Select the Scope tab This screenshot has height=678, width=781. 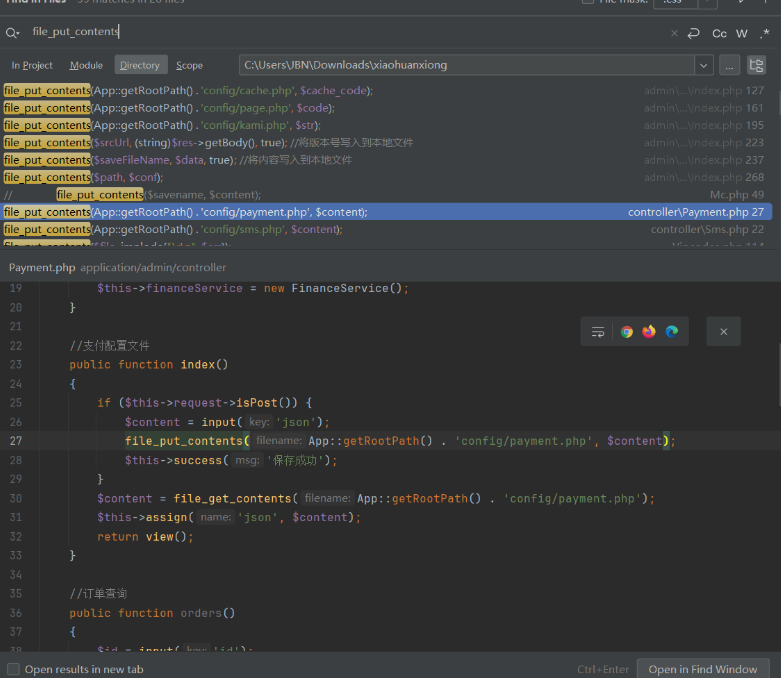point(189,65)
